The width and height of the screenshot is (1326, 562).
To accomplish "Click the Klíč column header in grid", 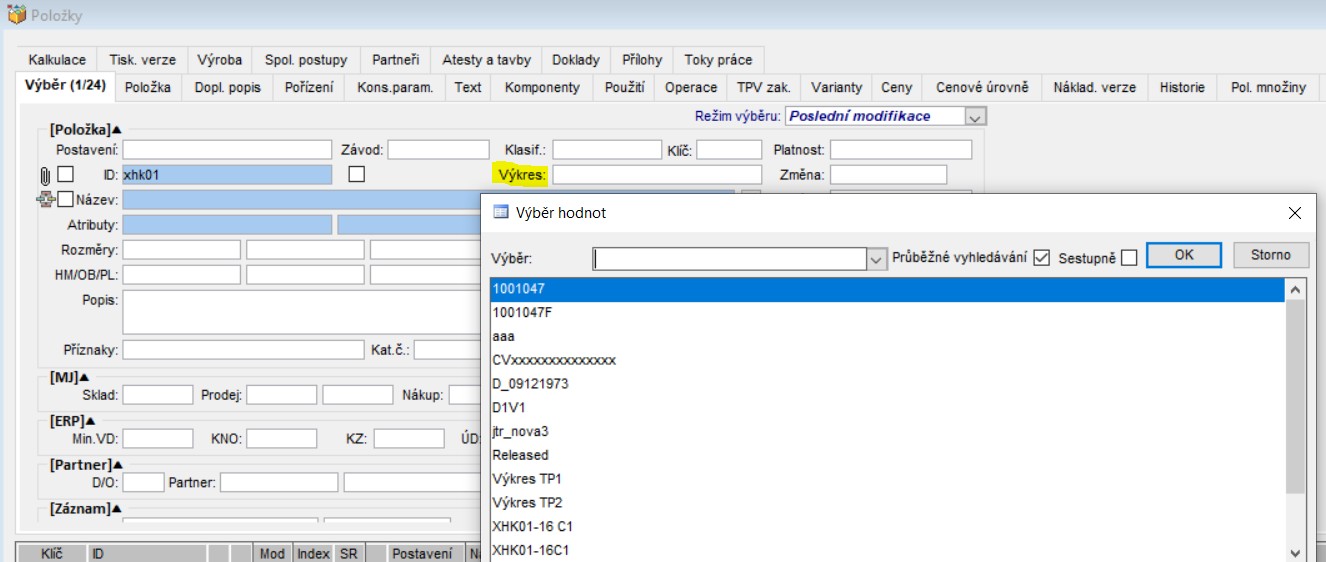I will click(x=52, y=553).
